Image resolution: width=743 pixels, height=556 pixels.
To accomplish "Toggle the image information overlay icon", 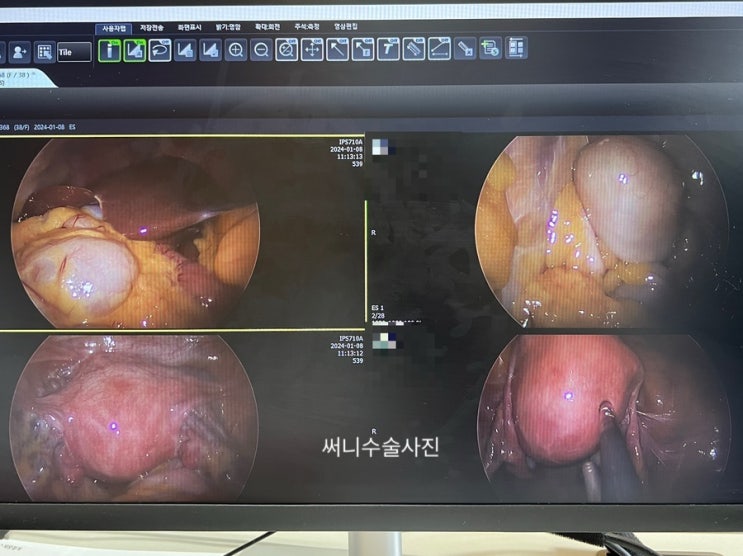I will click(109, 50).
